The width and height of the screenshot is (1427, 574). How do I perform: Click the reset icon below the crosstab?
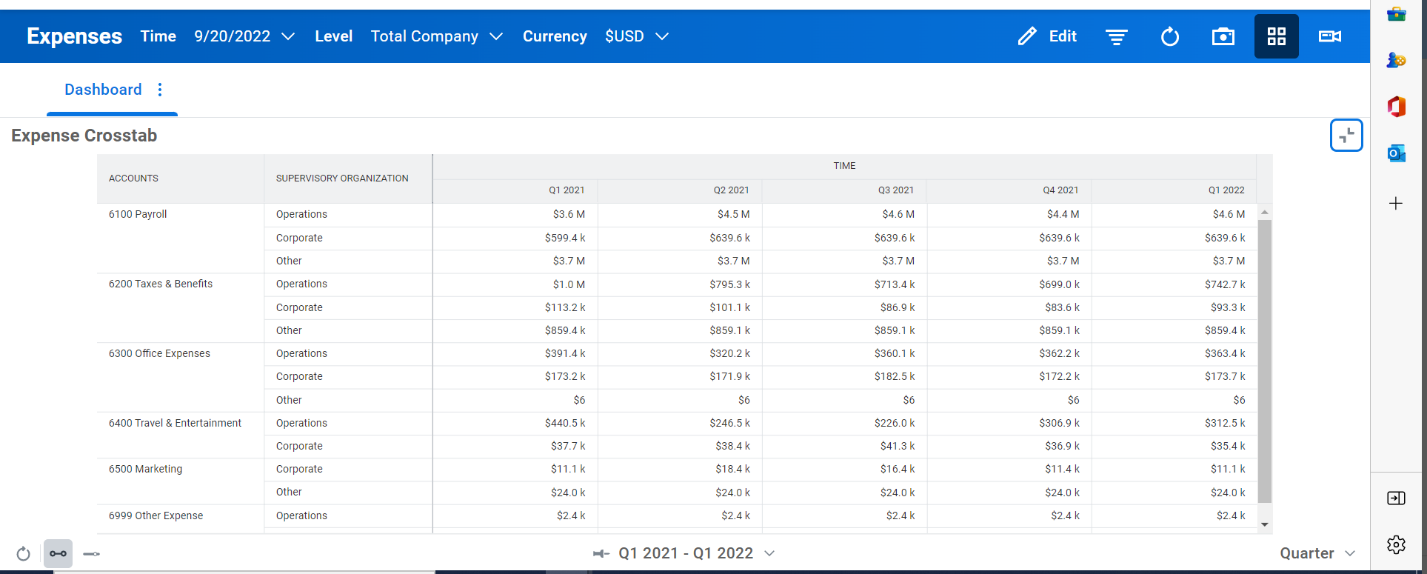(23, 553)
